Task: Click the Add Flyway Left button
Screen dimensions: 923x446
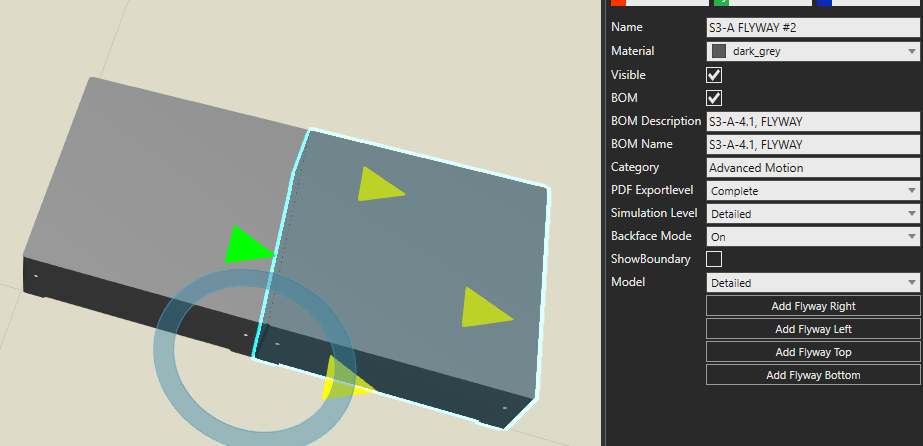Action: (813, 329)
